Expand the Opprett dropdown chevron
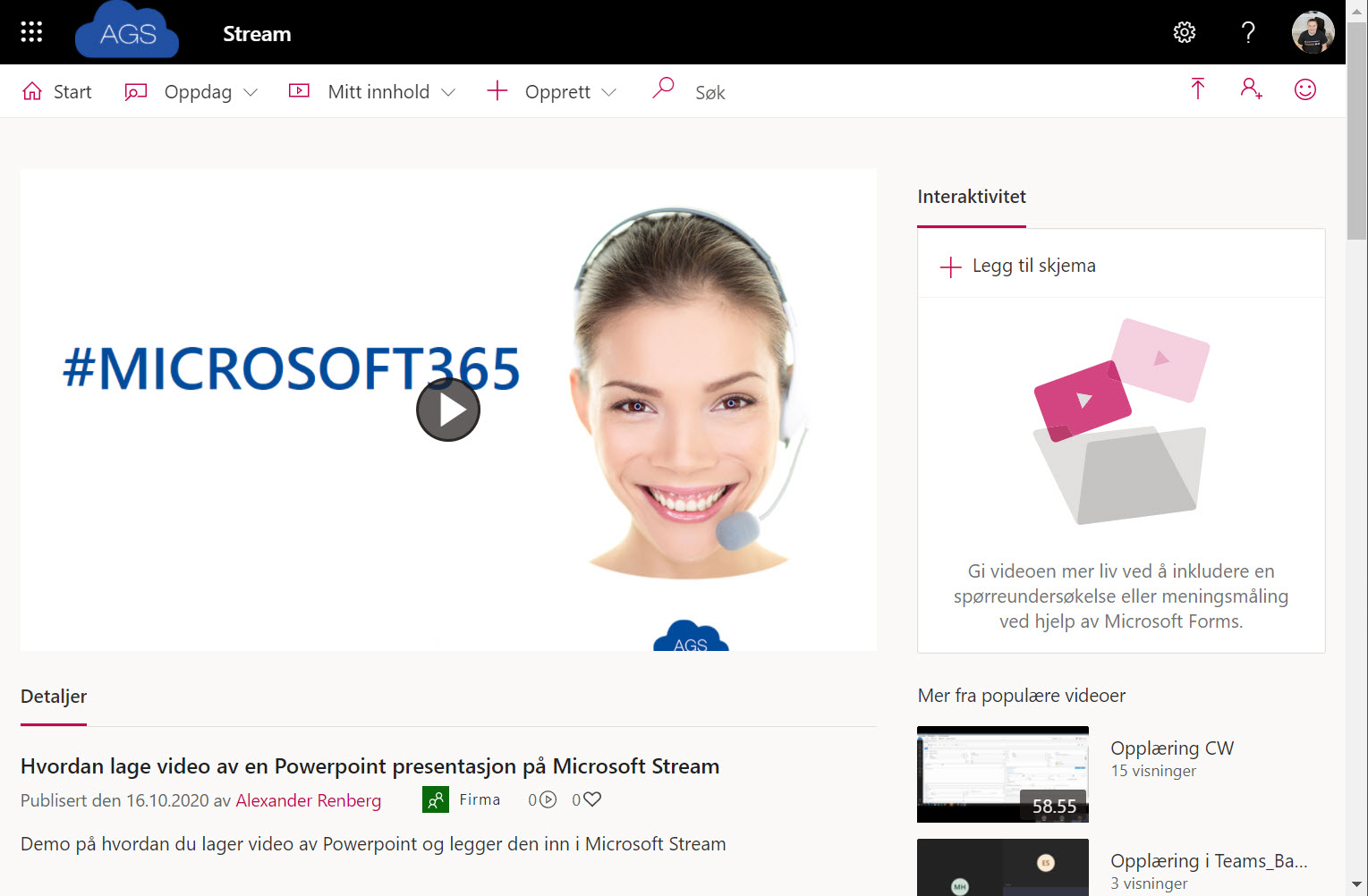 (x=609, y=92)
